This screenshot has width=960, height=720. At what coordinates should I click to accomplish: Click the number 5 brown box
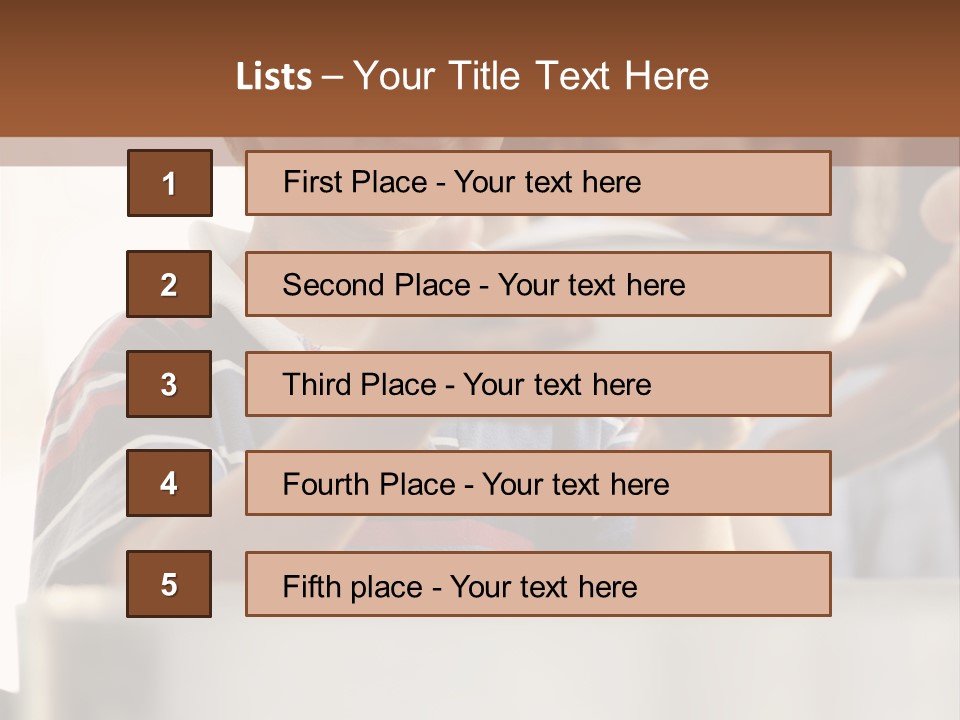coord(169,584)
